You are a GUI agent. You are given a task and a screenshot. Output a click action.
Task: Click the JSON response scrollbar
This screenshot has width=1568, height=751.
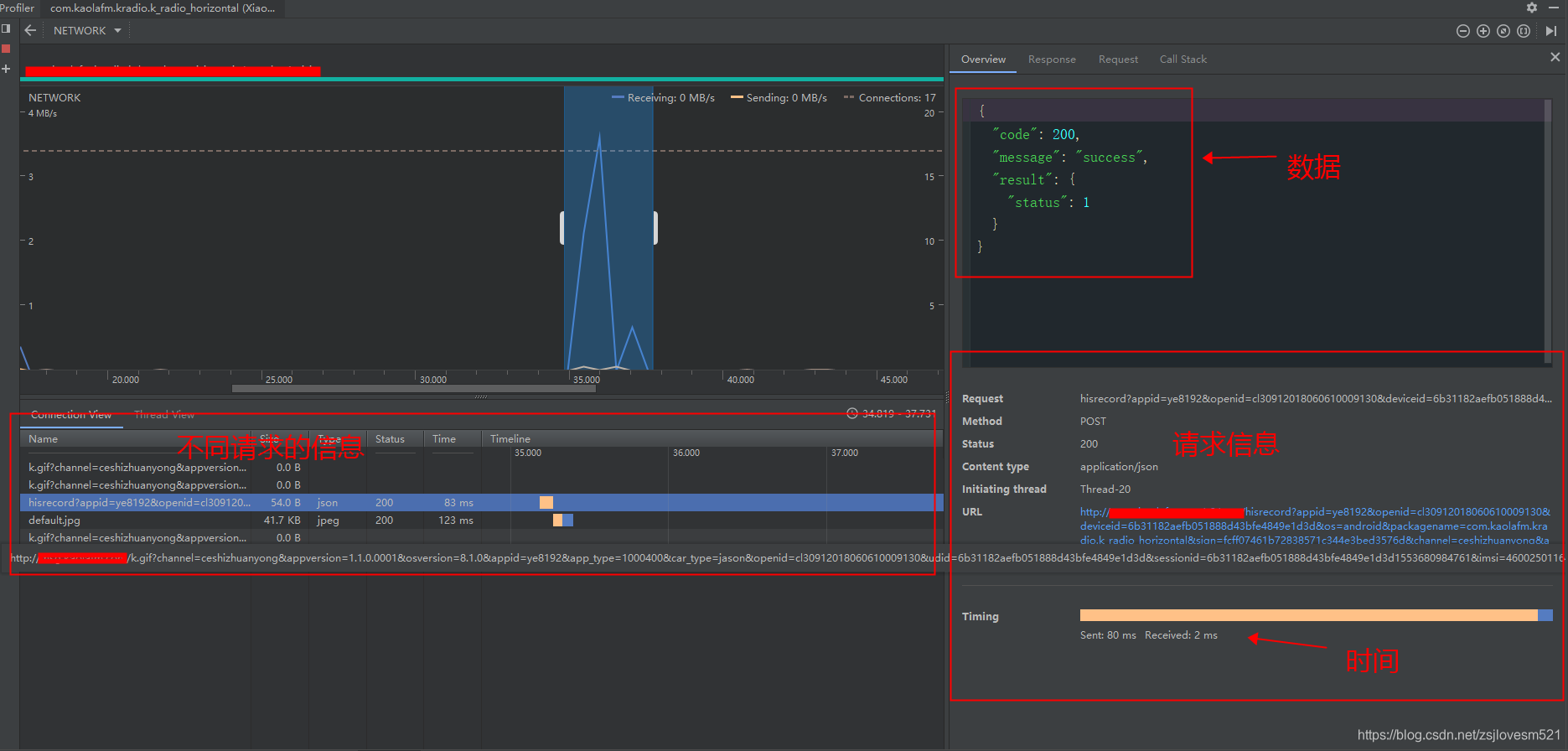(x=1548, y=230)
